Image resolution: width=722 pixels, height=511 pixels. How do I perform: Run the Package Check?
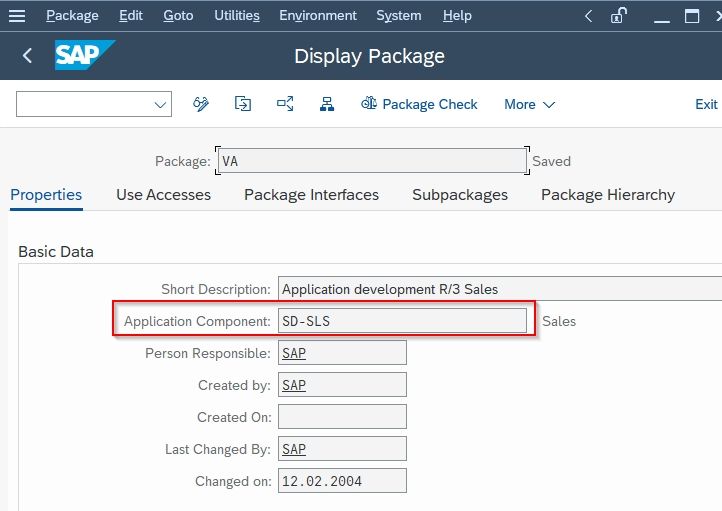click(419, 104)
